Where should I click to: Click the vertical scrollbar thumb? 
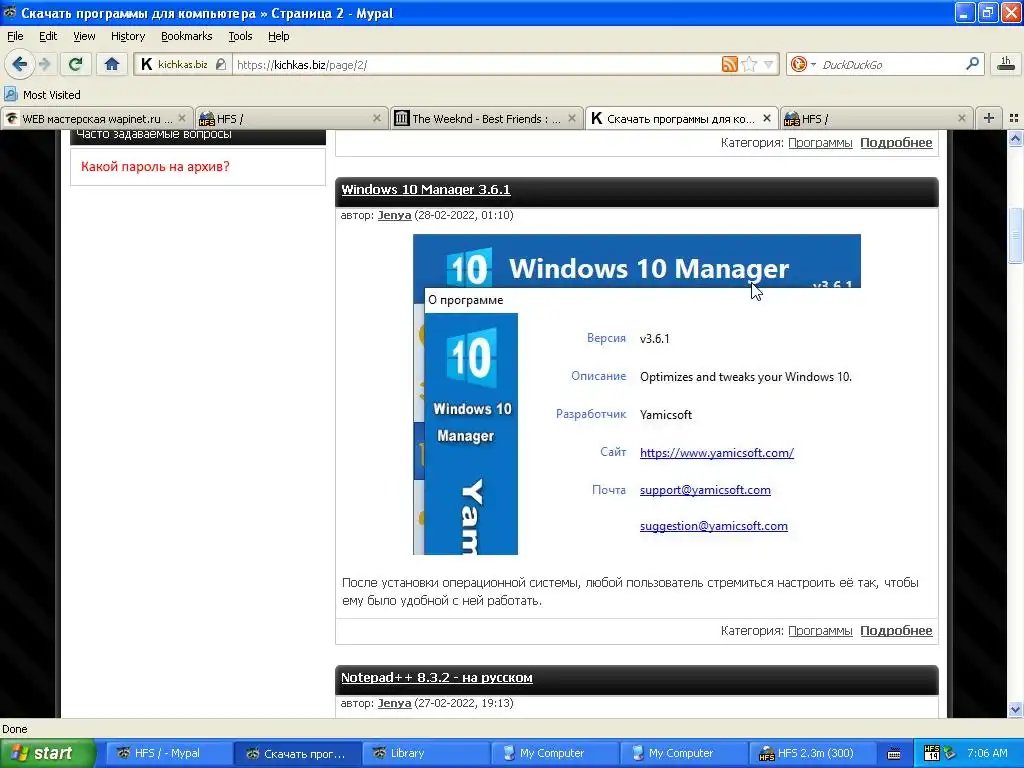(1016, 235)
